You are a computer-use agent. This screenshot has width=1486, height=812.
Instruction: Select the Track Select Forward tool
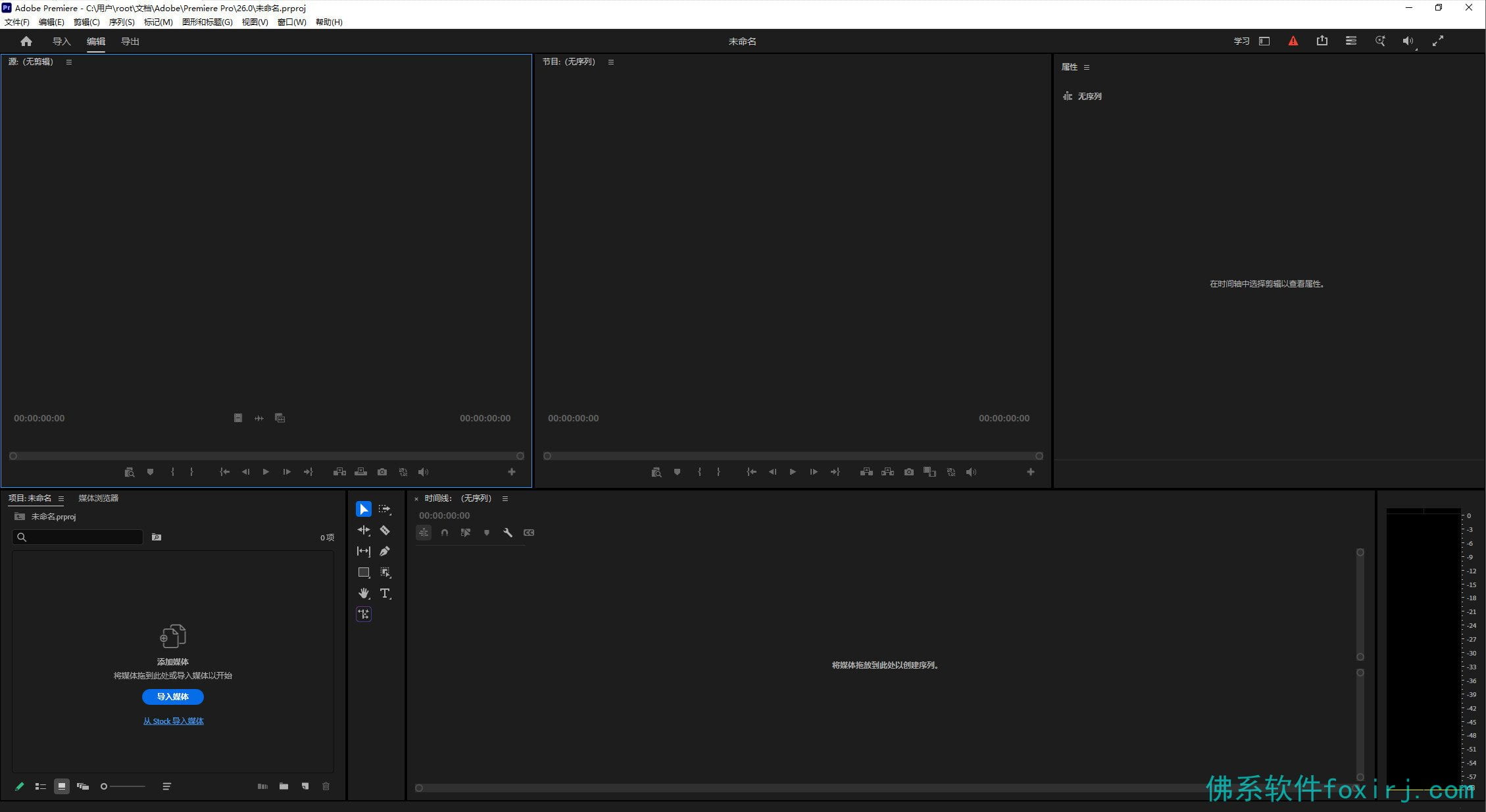pos(385,509)
